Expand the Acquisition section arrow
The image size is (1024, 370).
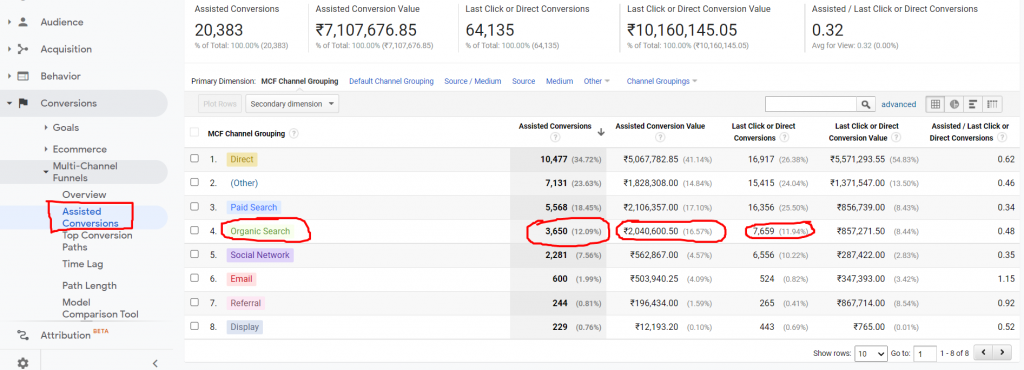pyautogui.click(x=9, y=49)
